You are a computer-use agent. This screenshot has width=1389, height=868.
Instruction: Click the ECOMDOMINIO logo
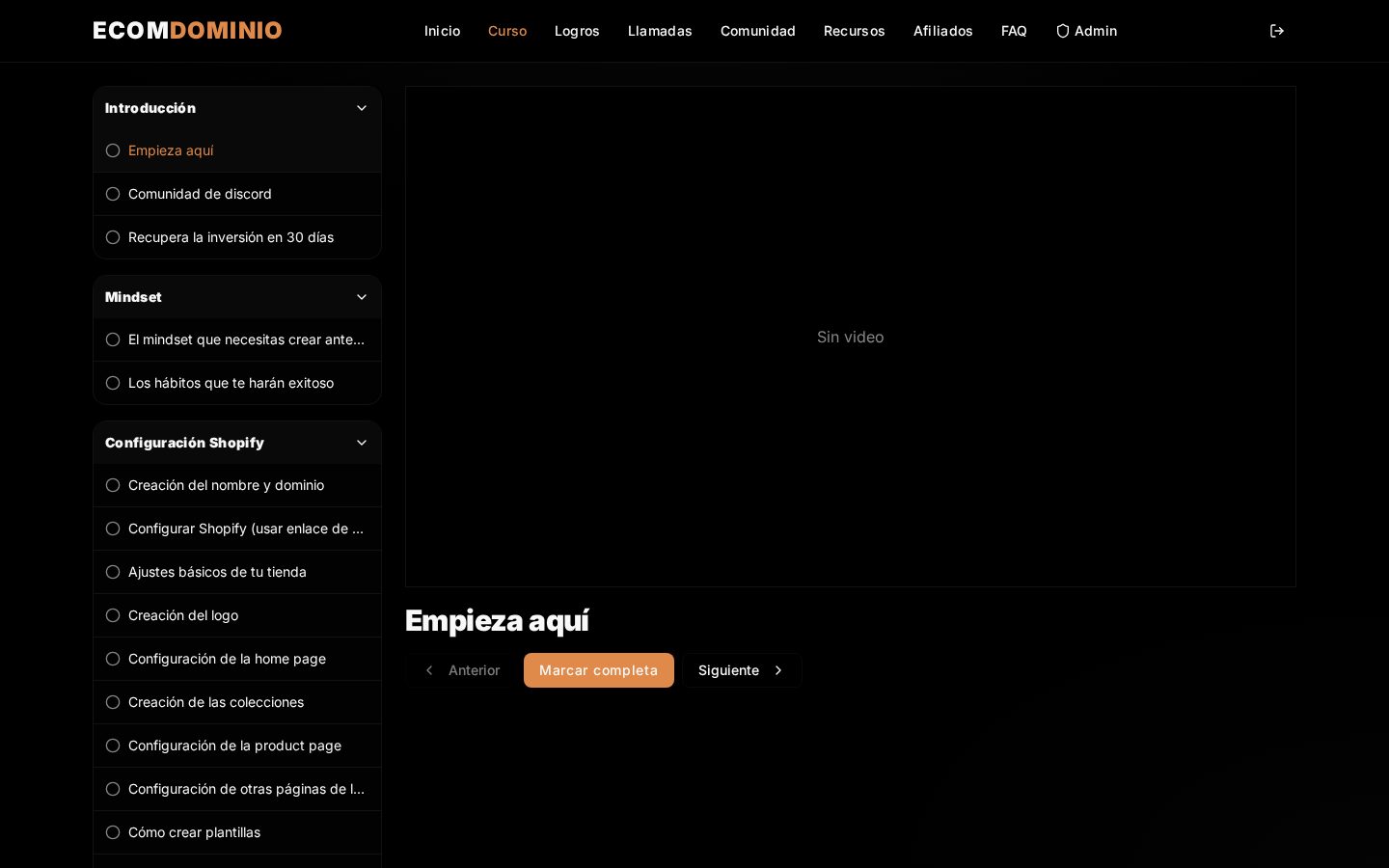click(187, 31)
